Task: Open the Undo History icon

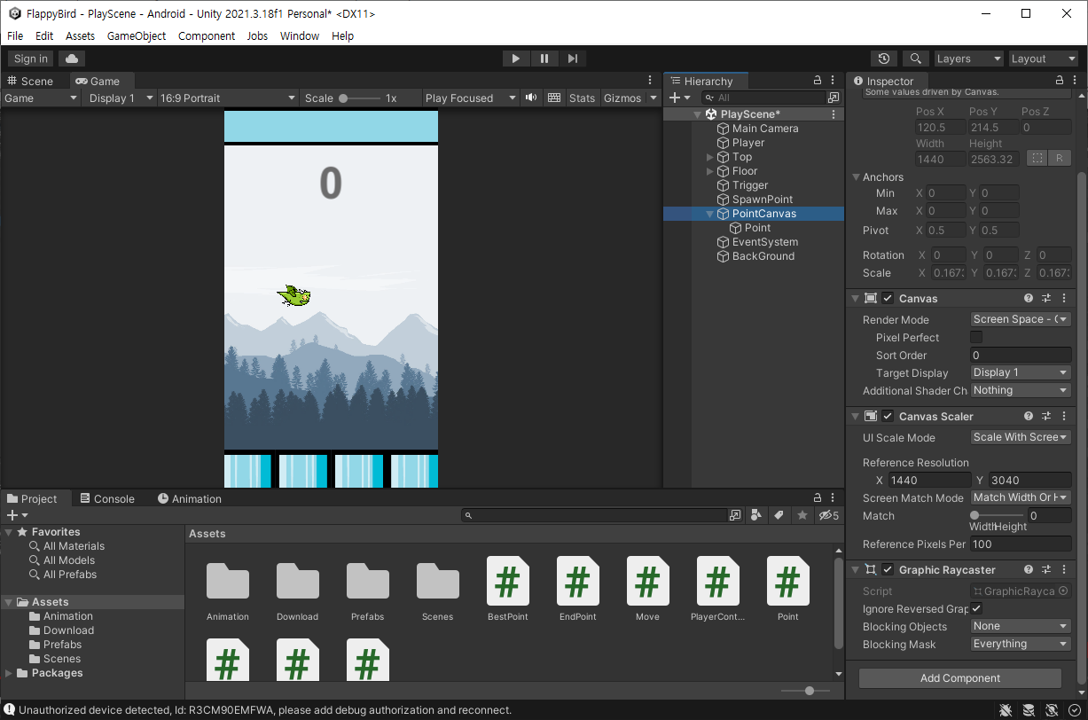Action: (x=883, y=59)
